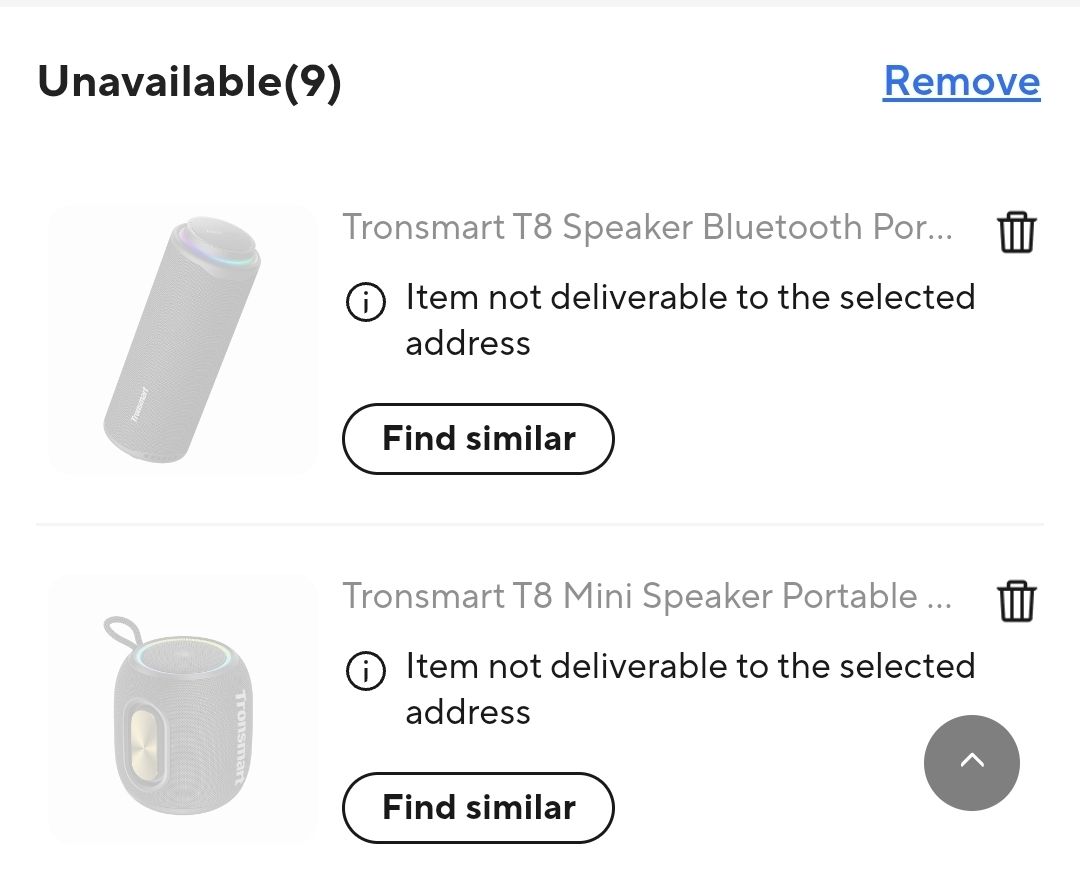The height and width of the screenshot is (892, 1080).
Task: Open Tronsmart T8 Speaker Bluetooth title
Action: [x=646, y=227]
